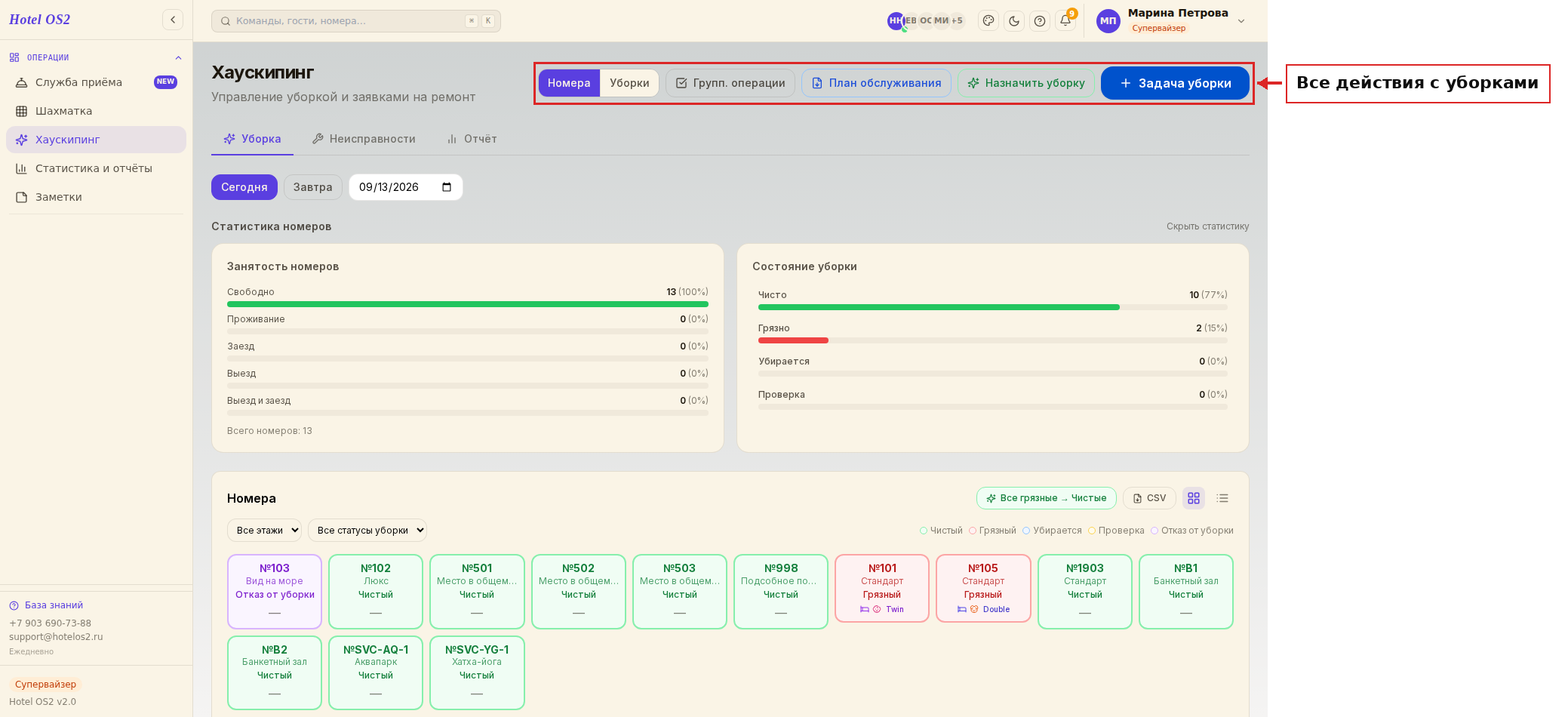This screenshot has width=1568, height=717.
Task: Show the +5 more users badge
Action: (x=957, y=21)
